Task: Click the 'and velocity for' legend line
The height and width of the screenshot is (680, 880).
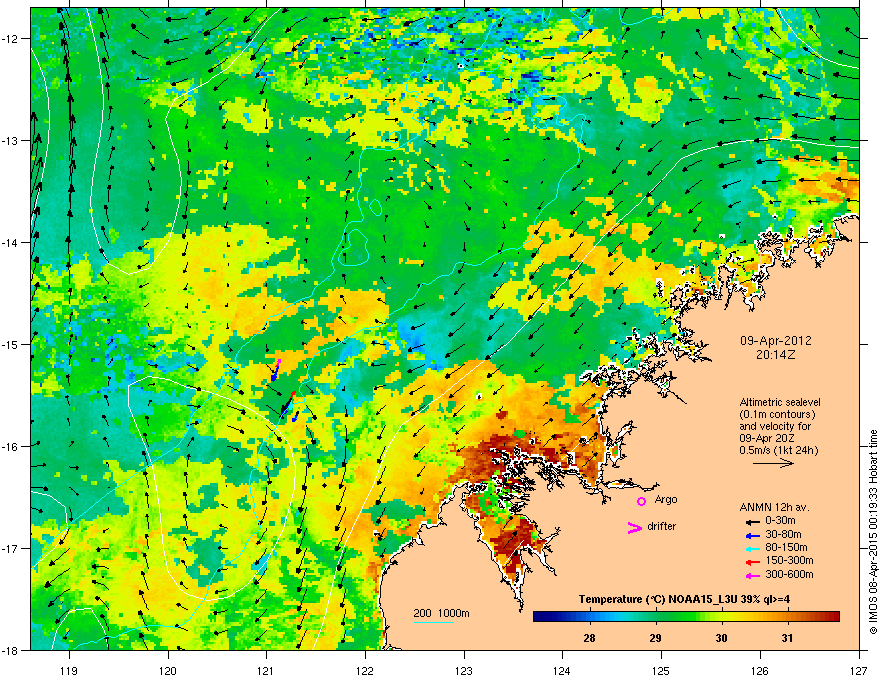Action: coord(774,426)
